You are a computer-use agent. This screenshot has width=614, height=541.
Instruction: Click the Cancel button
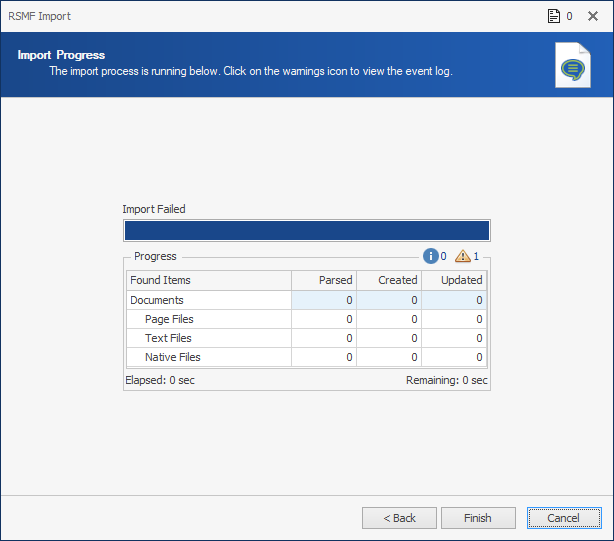pos(564,518)
